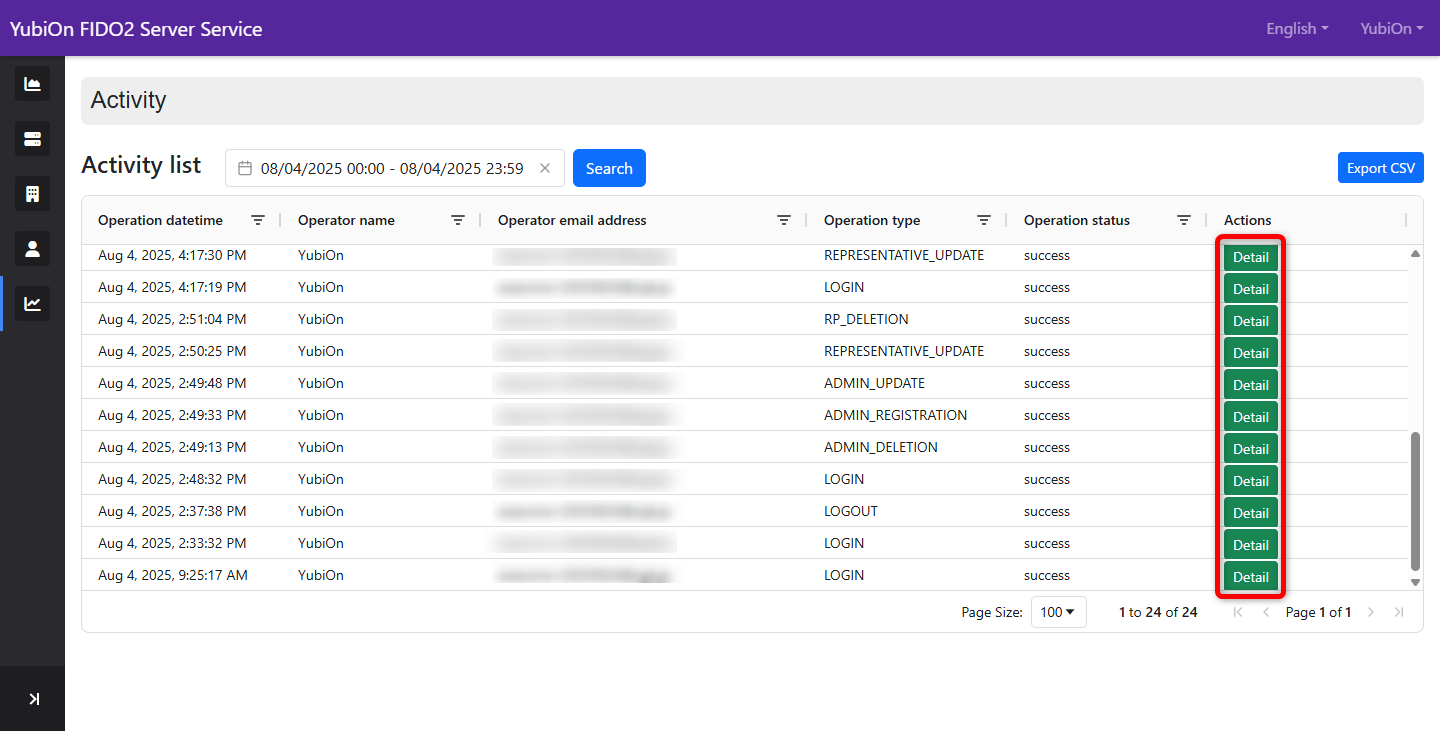Go to the first page arrow
1440x731 pixels.
point(1238,612)
